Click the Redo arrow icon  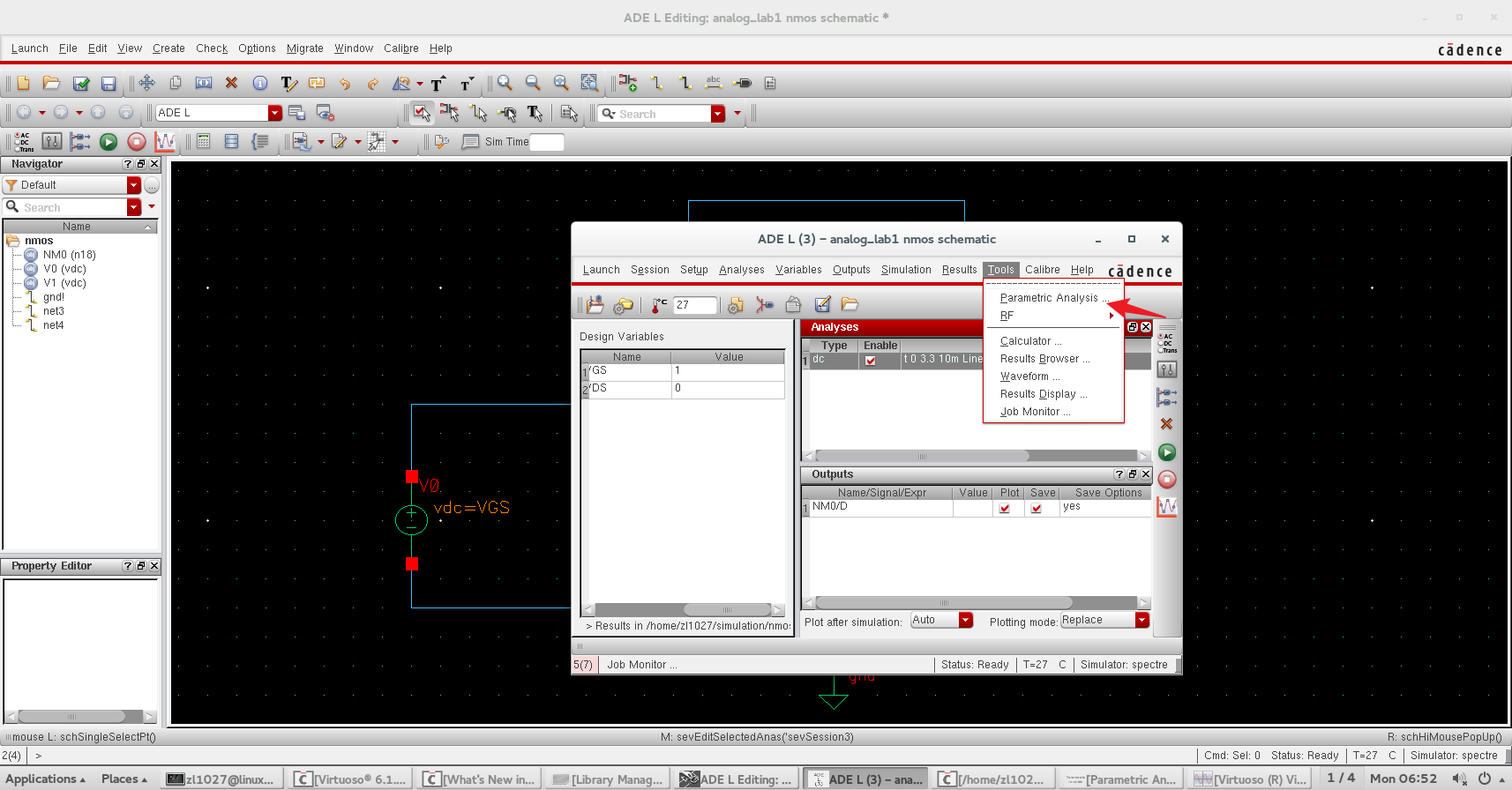pos(372,83)
